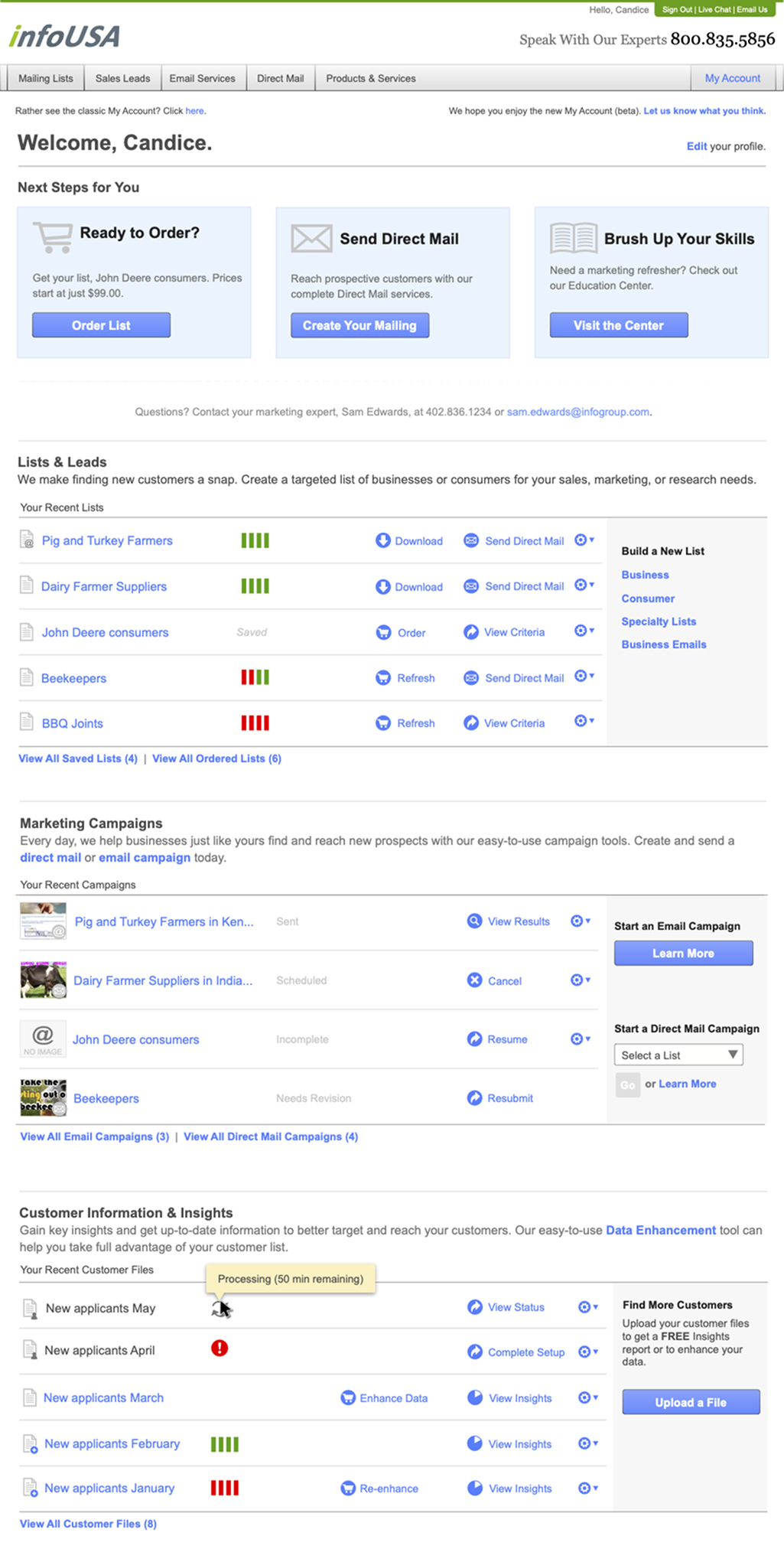Open Mailing Lists navigation tab

coord(46,78)
